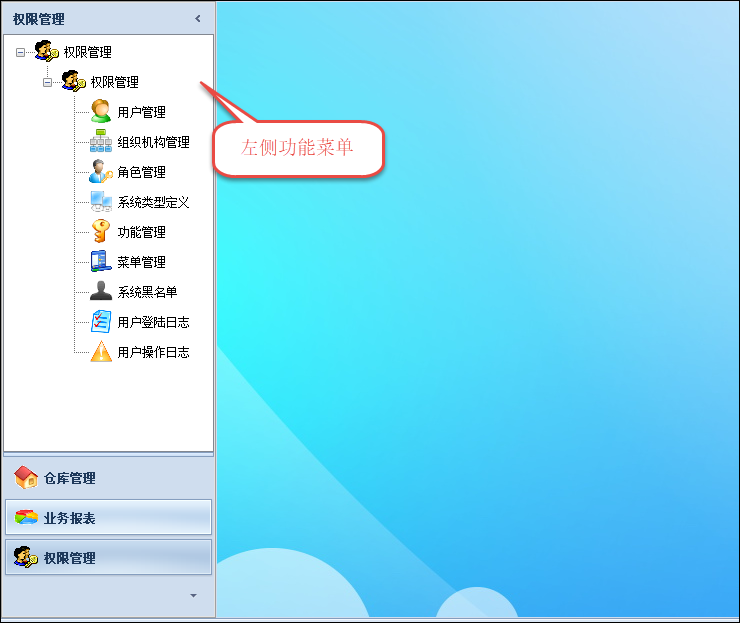Select the root 权限管理 tree label
This screenshot has width=740, height=623.
pos(88,52)
